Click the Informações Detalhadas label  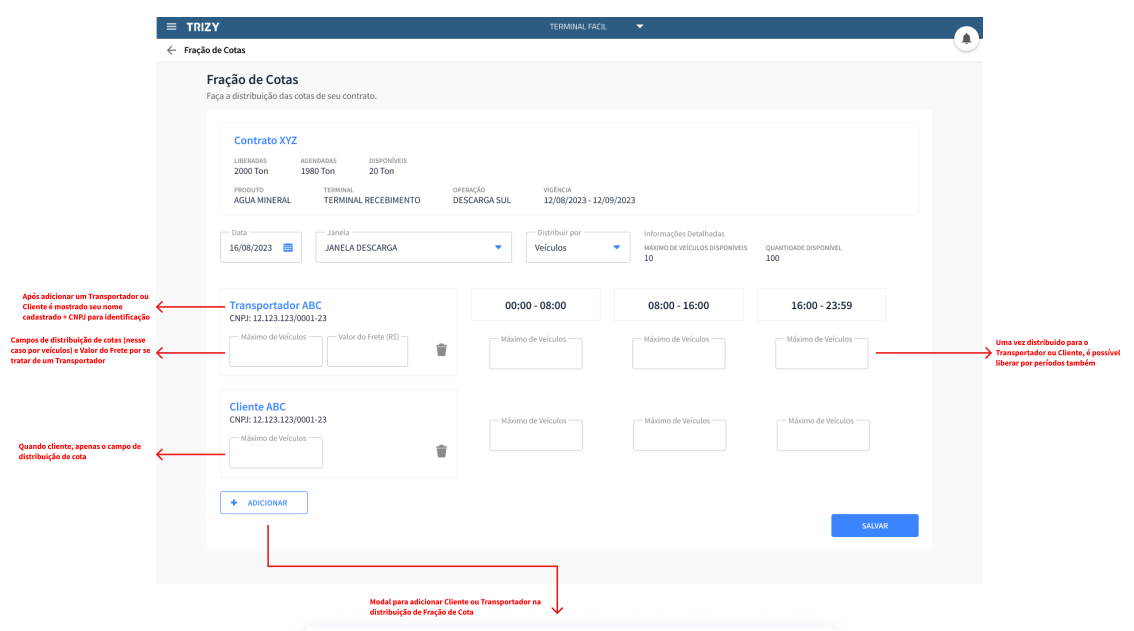tap(684, 234)
